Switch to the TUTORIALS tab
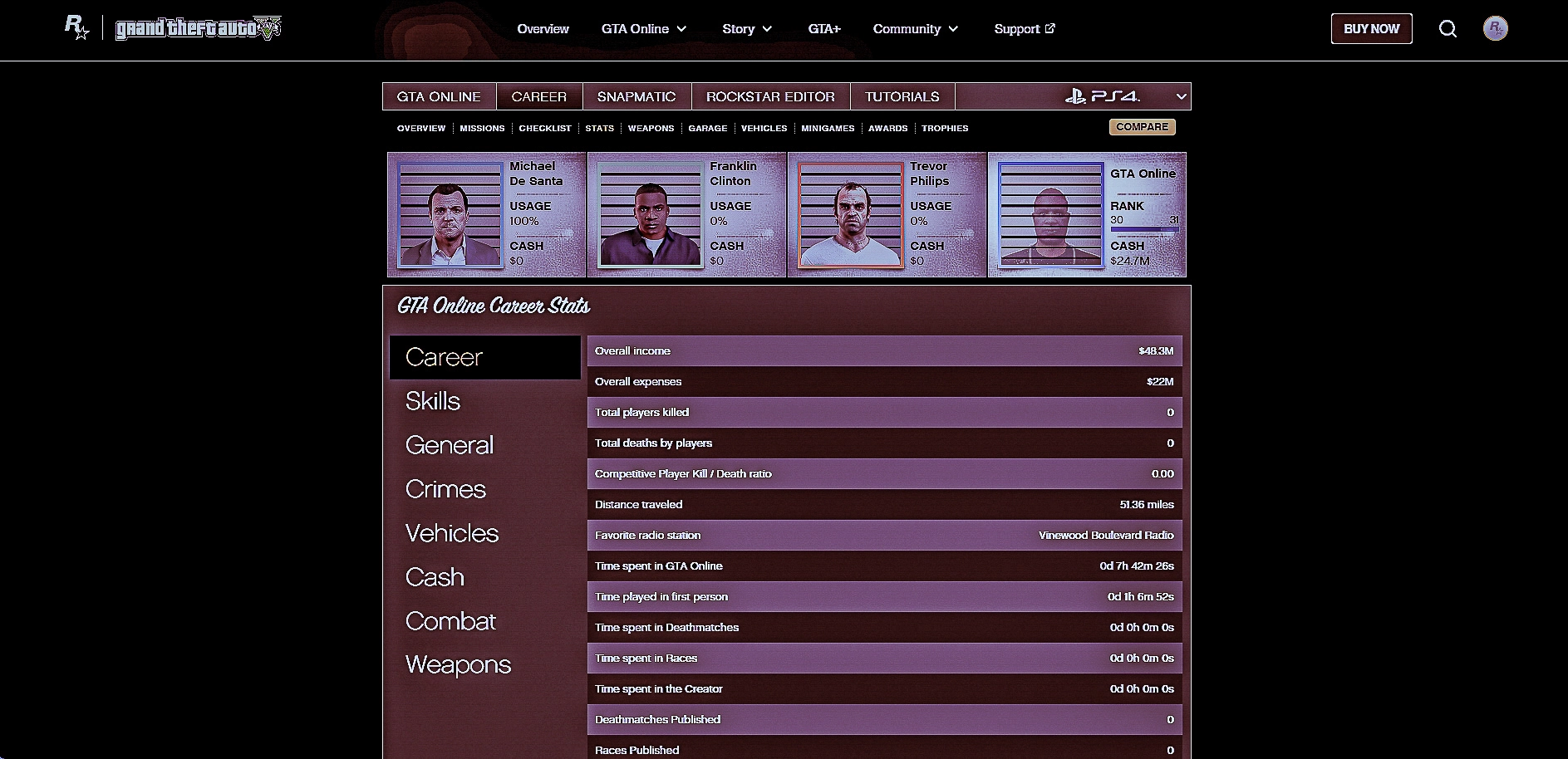Viewport: 1568px width, 759px height. coord(902,96)
